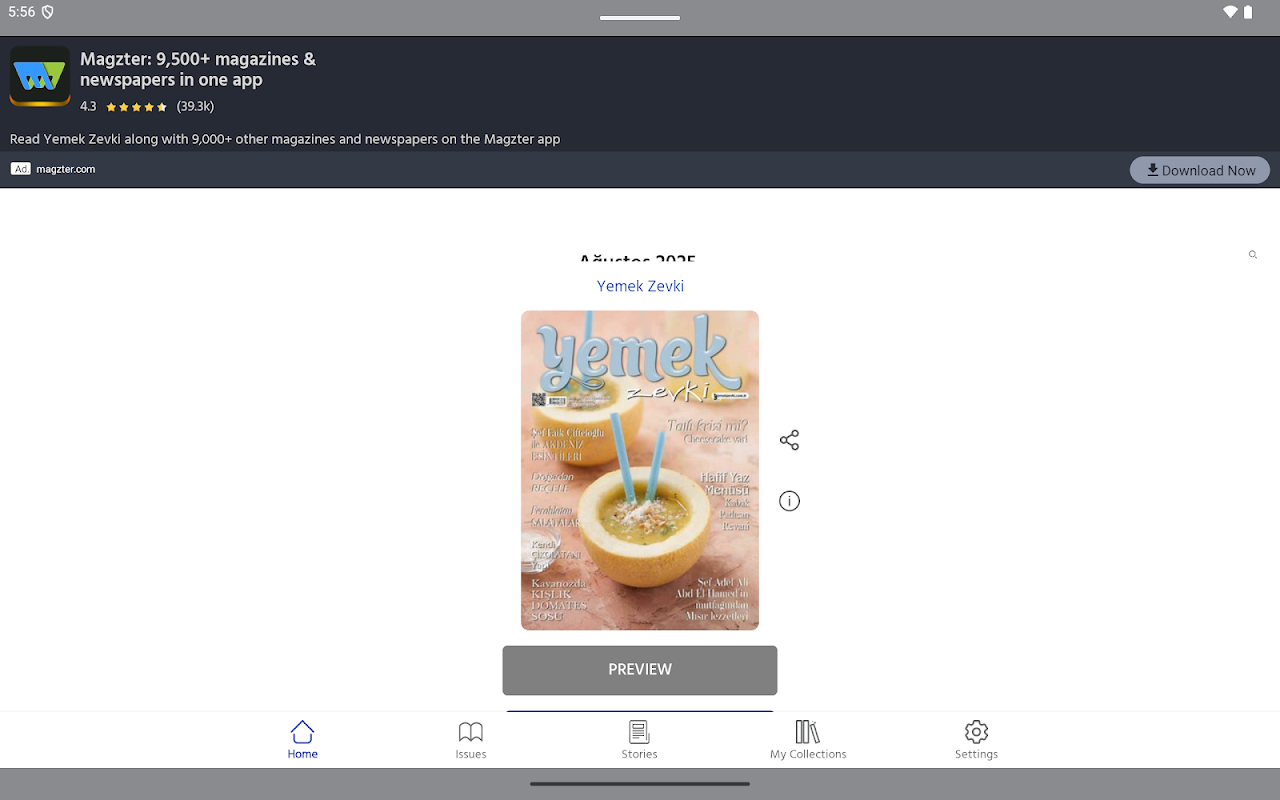Click the magzter.com advertiser link
Image resolution: width=1280 pixels, height=800 pixels.
click(66, 169)
